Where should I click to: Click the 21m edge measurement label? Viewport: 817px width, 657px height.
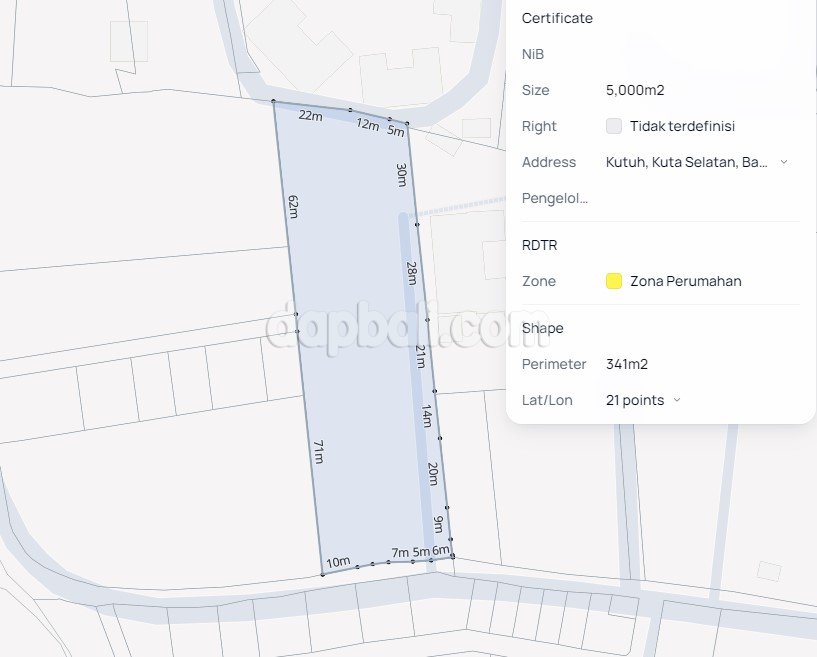coord(420,355)
